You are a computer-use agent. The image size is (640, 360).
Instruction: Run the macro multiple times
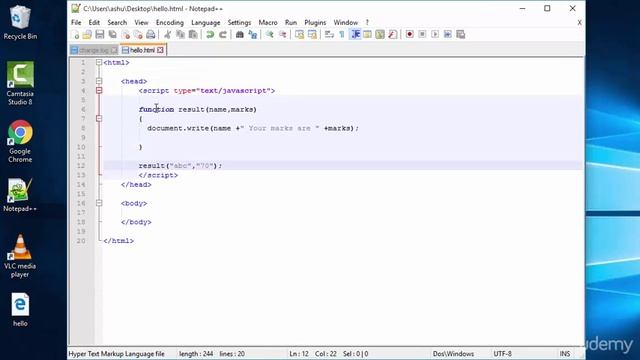448,35
